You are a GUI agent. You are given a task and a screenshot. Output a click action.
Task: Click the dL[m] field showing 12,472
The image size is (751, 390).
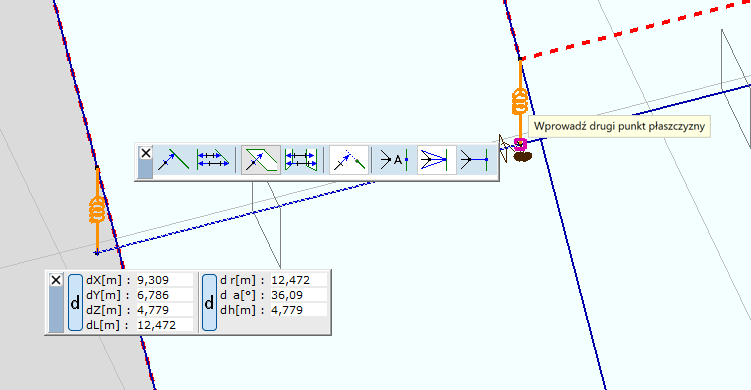click(x=164, y=325)
